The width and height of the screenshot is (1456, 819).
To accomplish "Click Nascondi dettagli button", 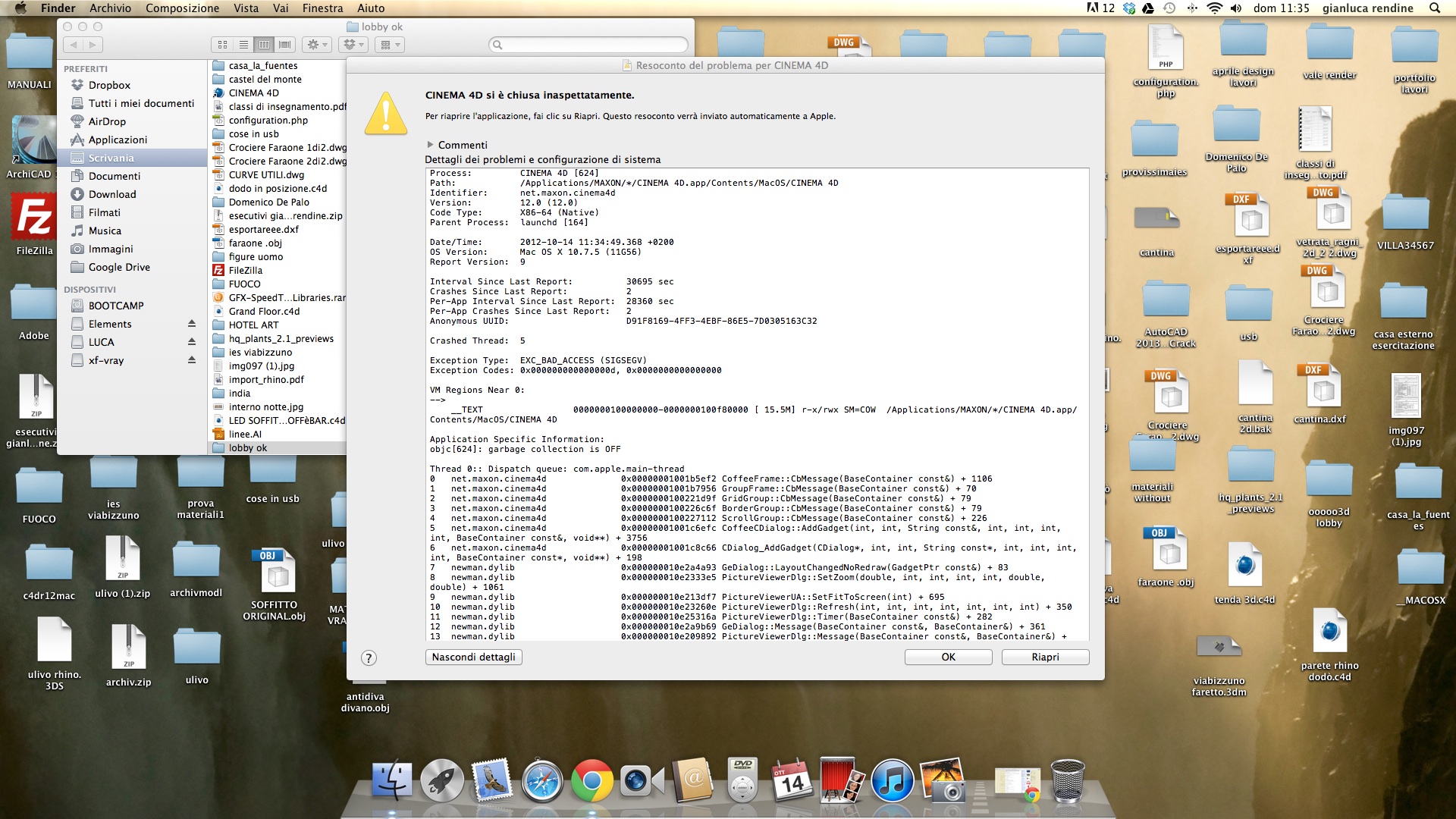I will tap(473, 657).
